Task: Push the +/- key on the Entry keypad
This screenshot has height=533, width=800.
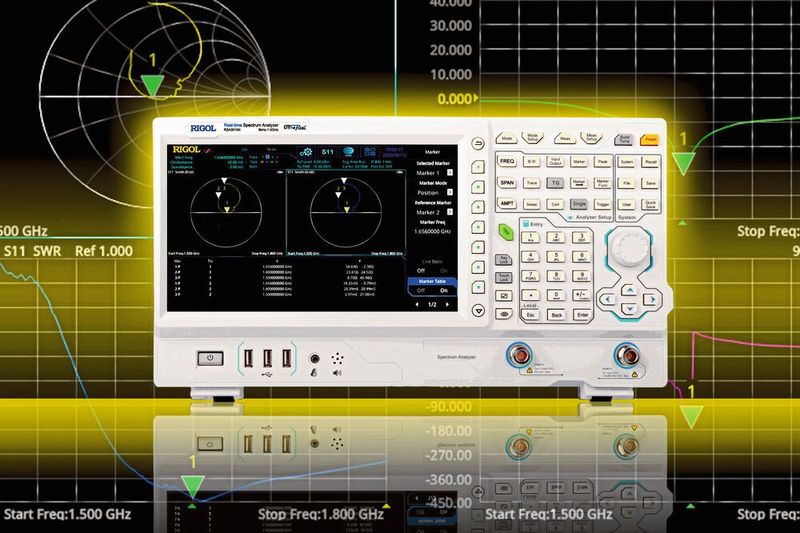Action: (x=582, y=295)
